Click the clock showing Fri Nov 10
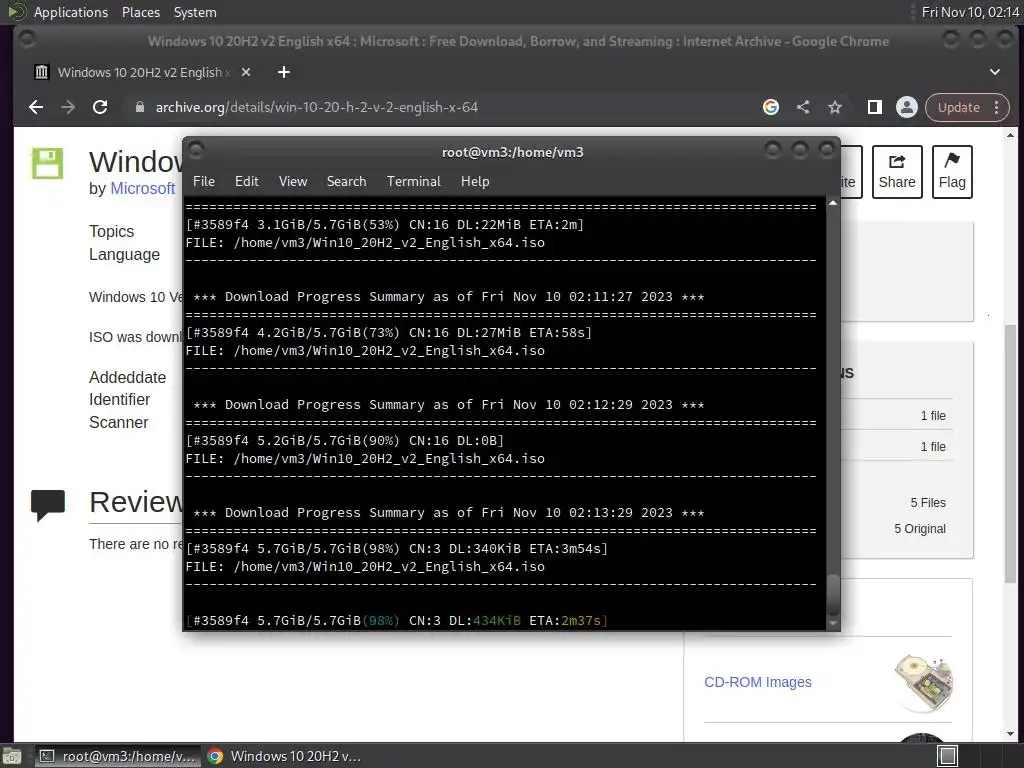1024x768 pixels. tap(970, 12)
